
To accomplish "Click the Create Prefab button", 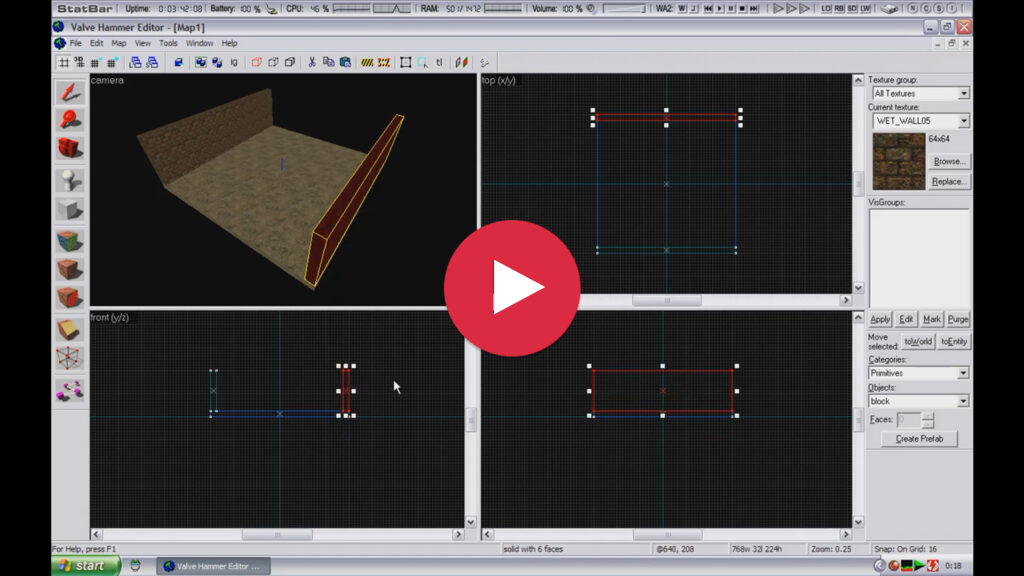I will tap(919, 439).
